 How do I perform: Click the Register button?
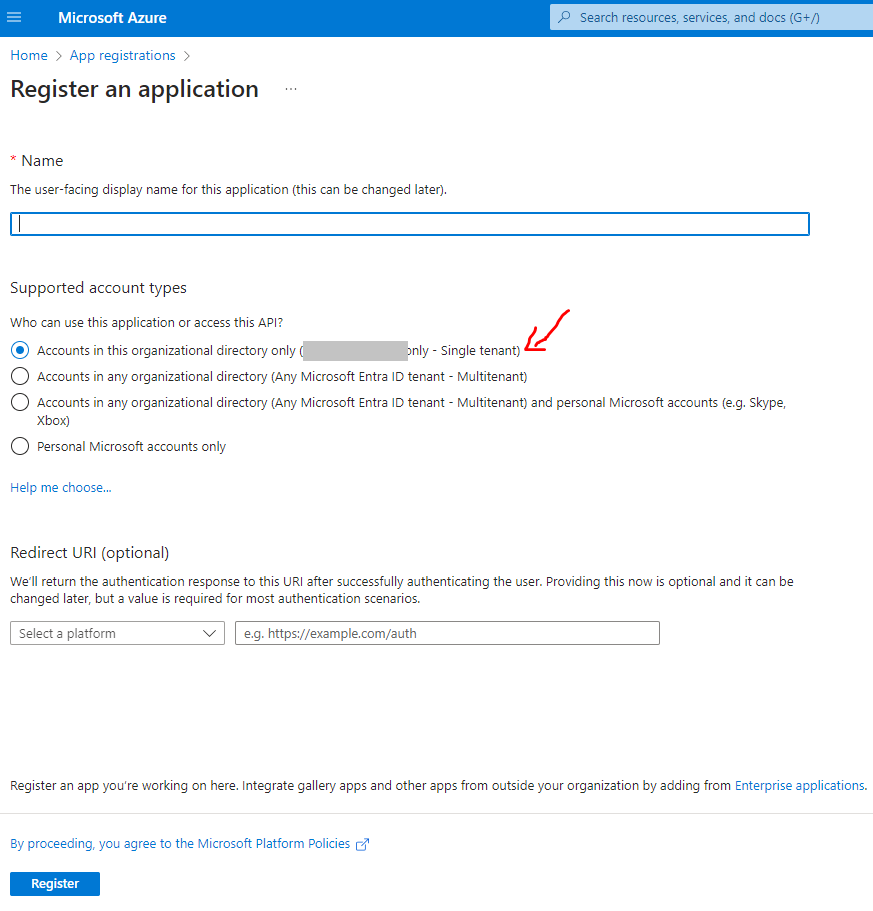[x=55, y=884]
